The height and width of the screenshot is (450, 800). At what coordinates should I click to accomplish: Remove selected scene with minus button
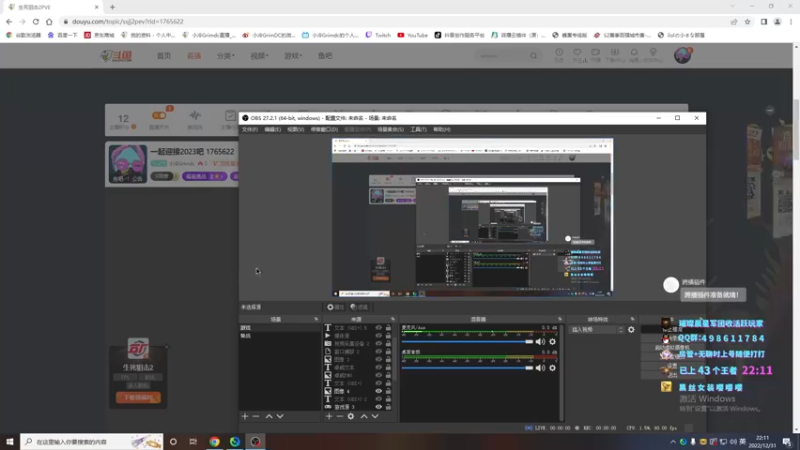tap(256, 416)
